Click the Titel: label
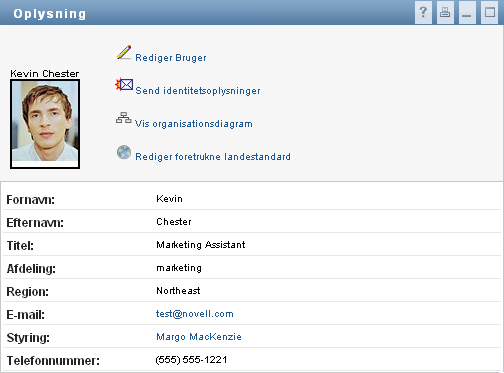The height and width of the screenshot is (373, 504). point(20,246)
